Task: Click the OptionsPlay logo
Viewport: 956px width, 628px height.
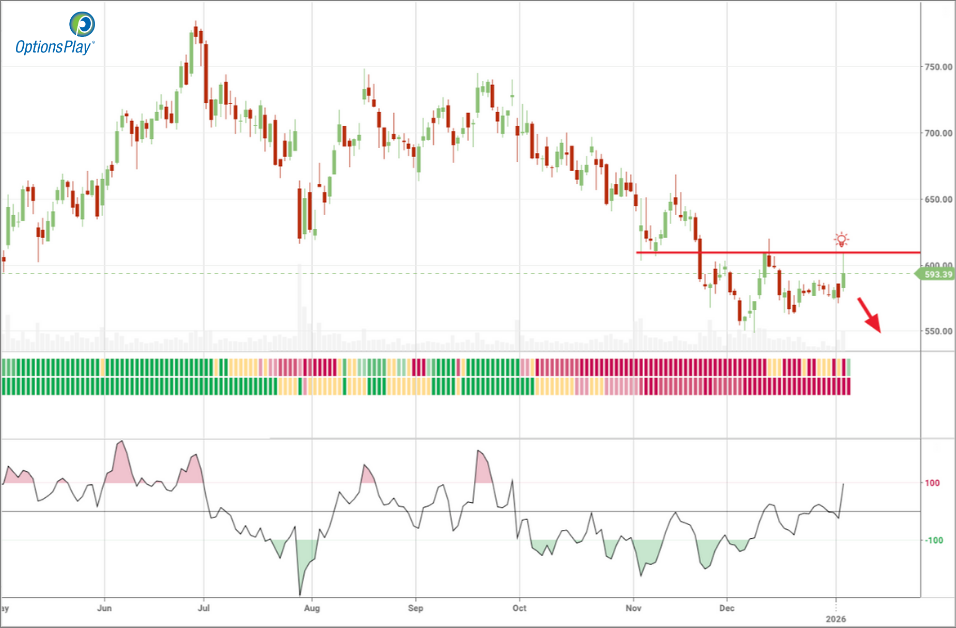Action: 53,33
